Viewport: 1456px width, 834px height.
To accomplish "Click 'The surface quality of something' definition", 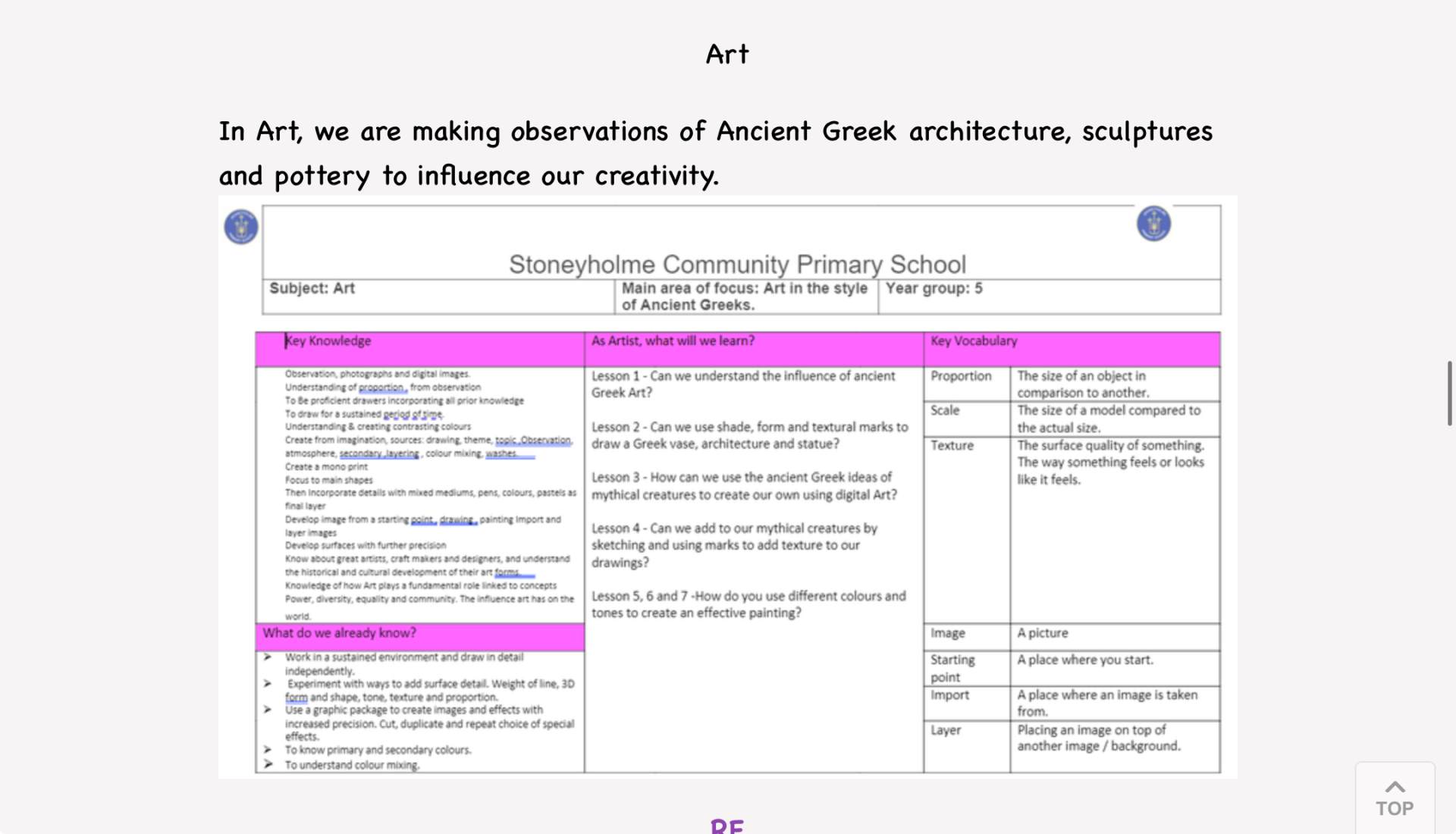I will (x=1110, y=462).
